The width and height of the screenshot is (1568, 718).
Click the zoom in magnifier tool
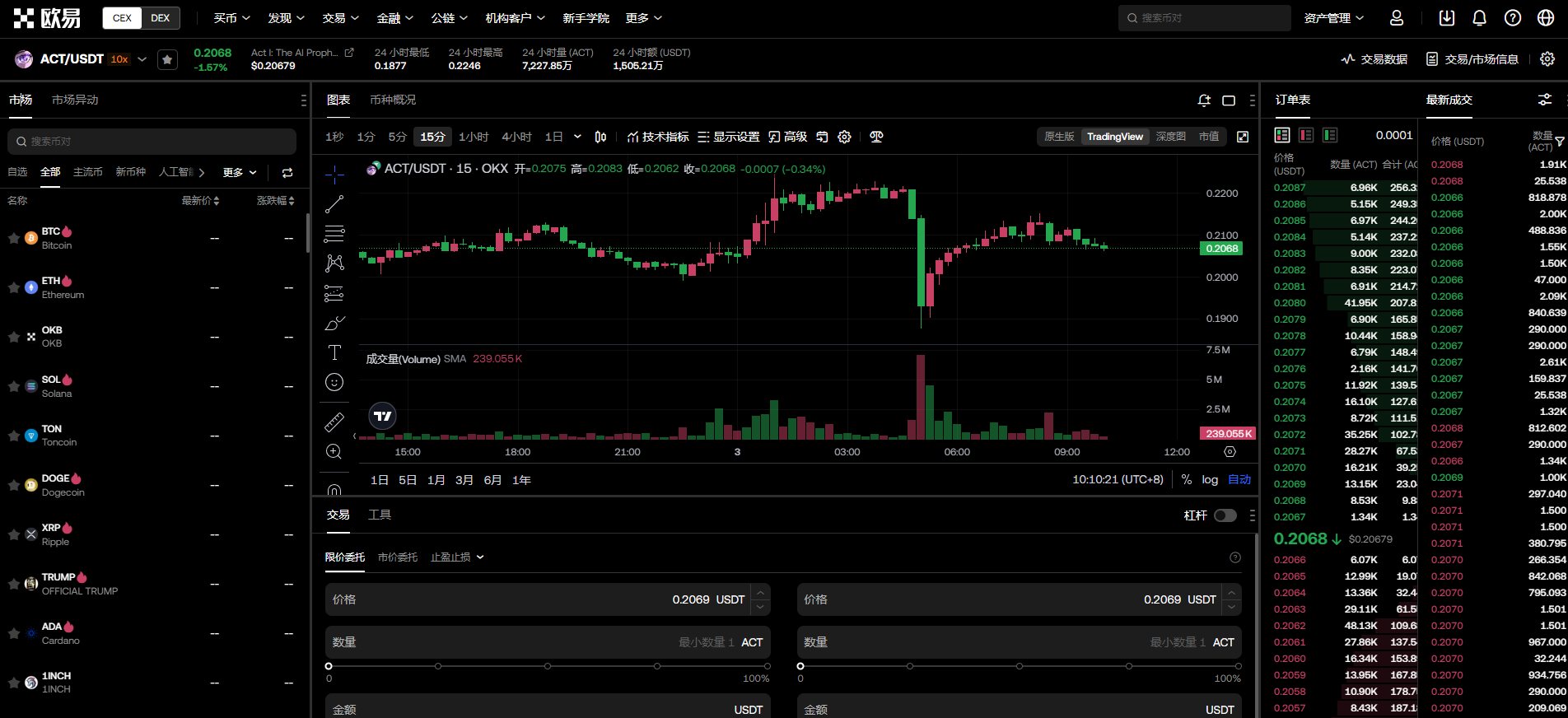click(x=334, y=451)
